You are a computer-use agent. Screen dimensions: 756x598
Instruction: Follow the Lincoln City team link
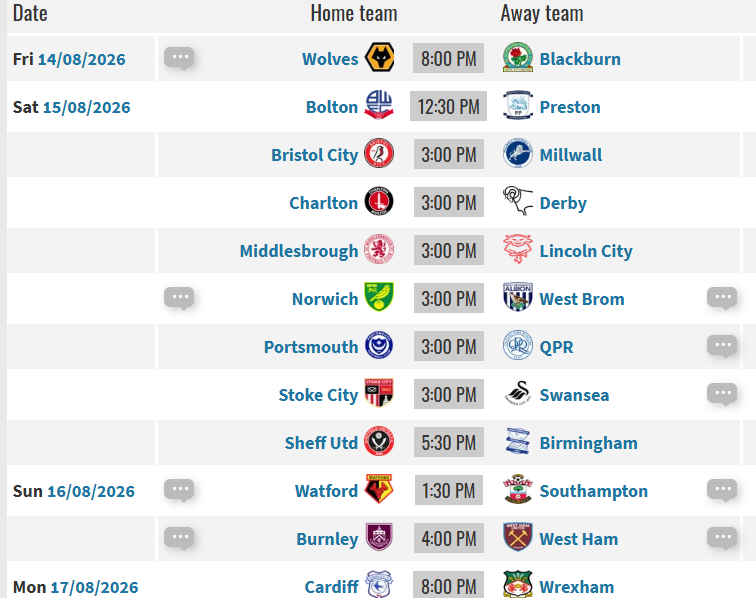[586, 251]
